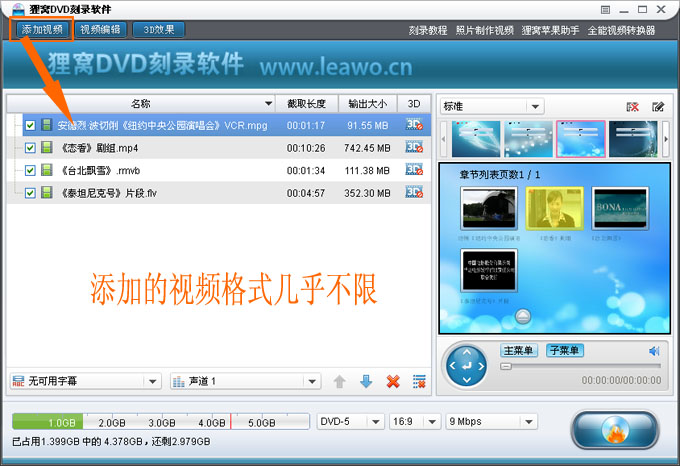The image size is (680, 466).
Task: Move selected video up with gray arrow
Action: (x=340, y=381)
